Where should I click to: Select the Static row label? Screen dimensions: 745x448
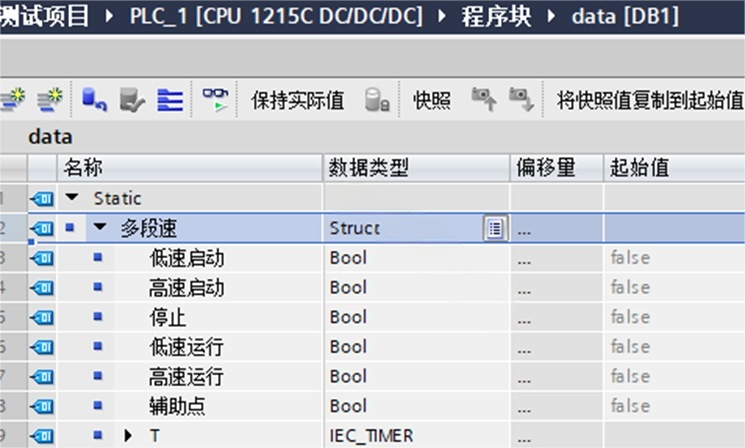pyautogui.click(x=117, y=198)
